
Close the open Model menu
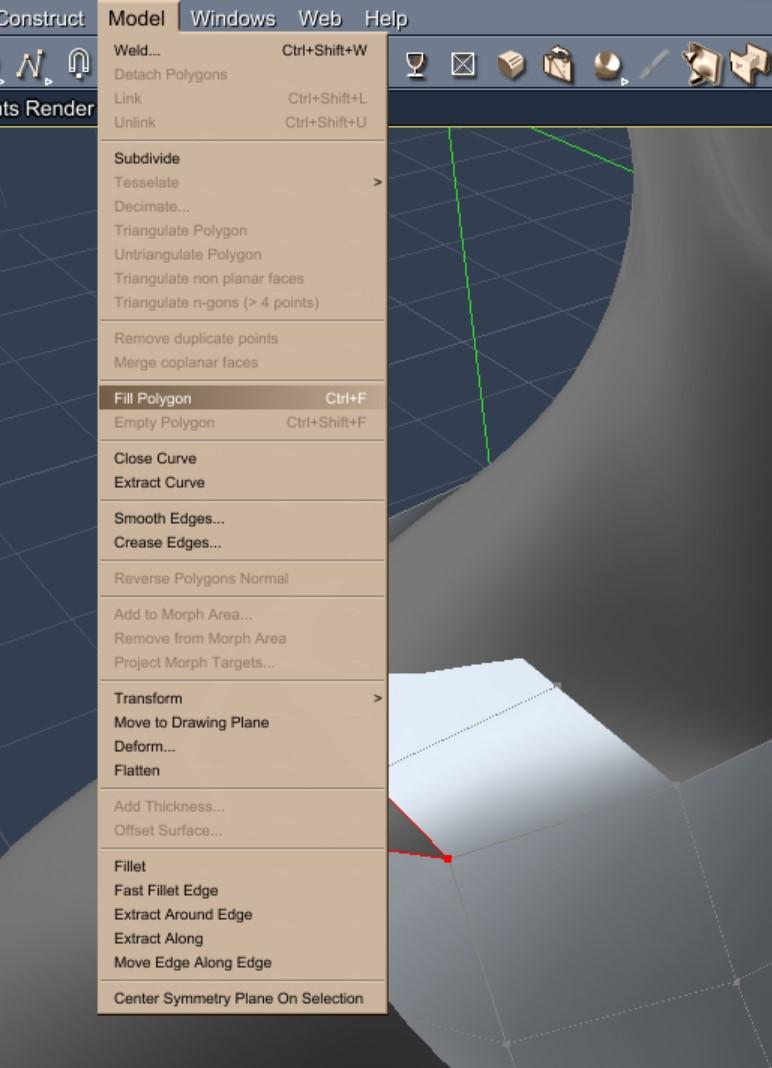(x=136, y=18)
